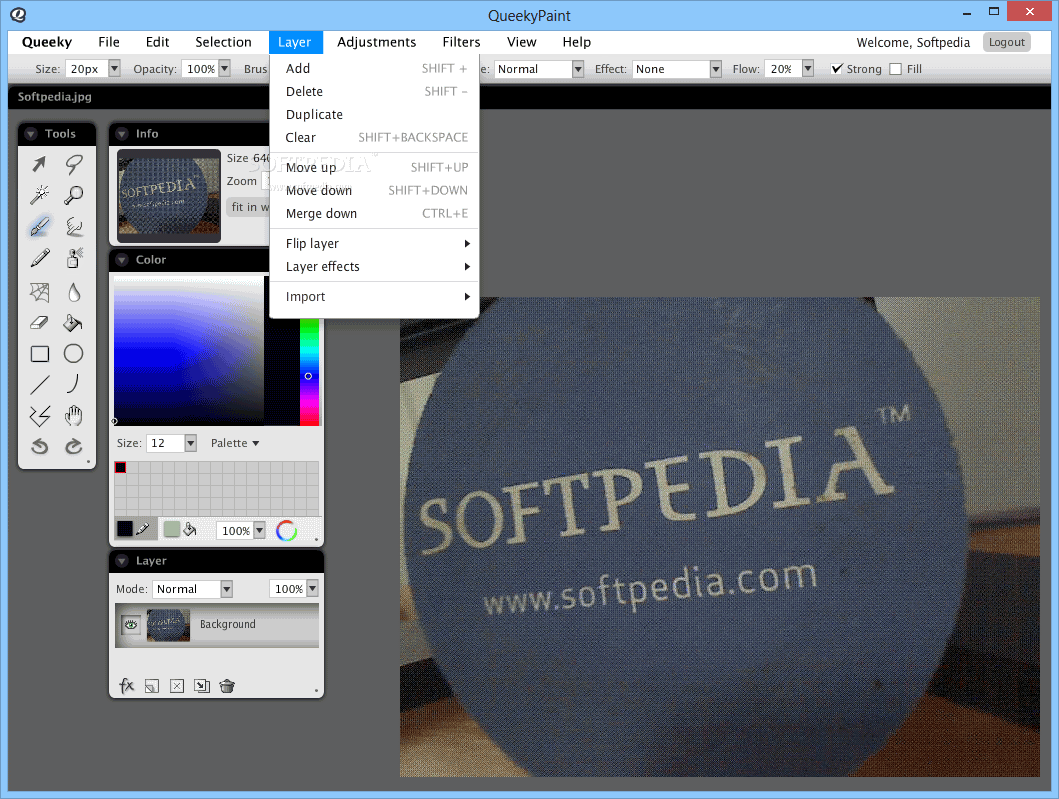This screenshot has height=799, width=1059.
Task: Click the duplicate layer arrow icon
Action: (202, 686)
